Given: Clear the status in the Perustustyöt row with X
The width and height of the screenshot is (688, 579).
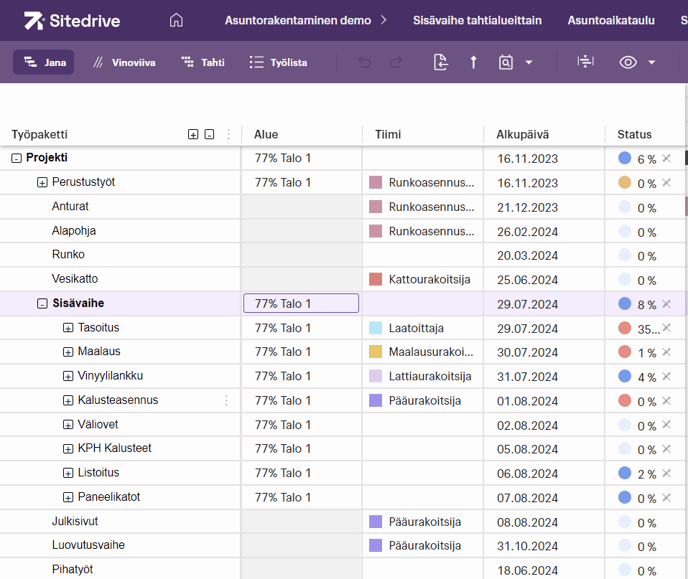Looking at the screenshot, I should pos(666,182).
